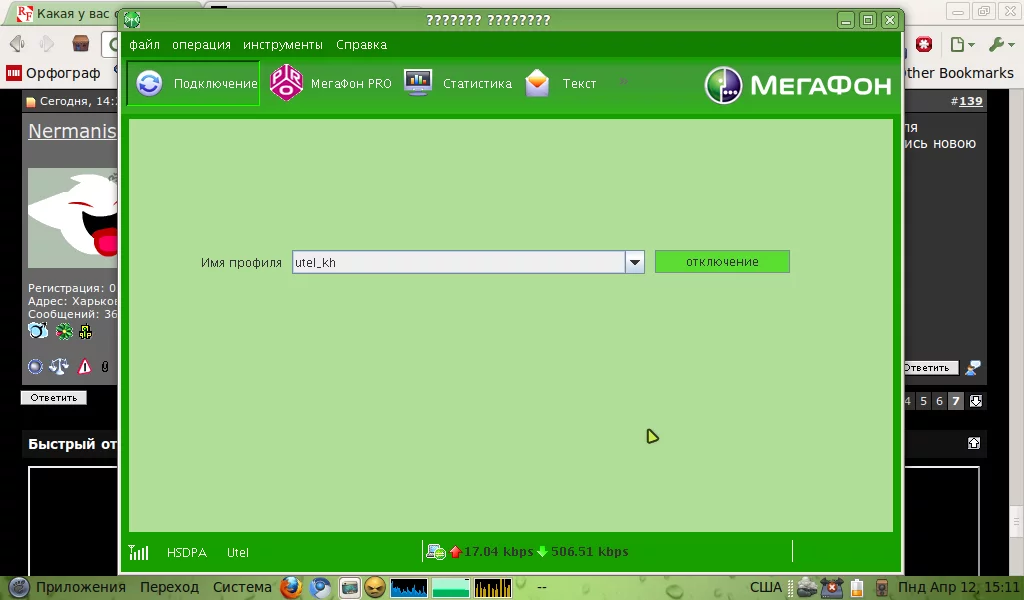This screenshot has width=1024, height=600.
Task: Go to forum page 5
Action: pyautogui.click(x=923, y=401)
